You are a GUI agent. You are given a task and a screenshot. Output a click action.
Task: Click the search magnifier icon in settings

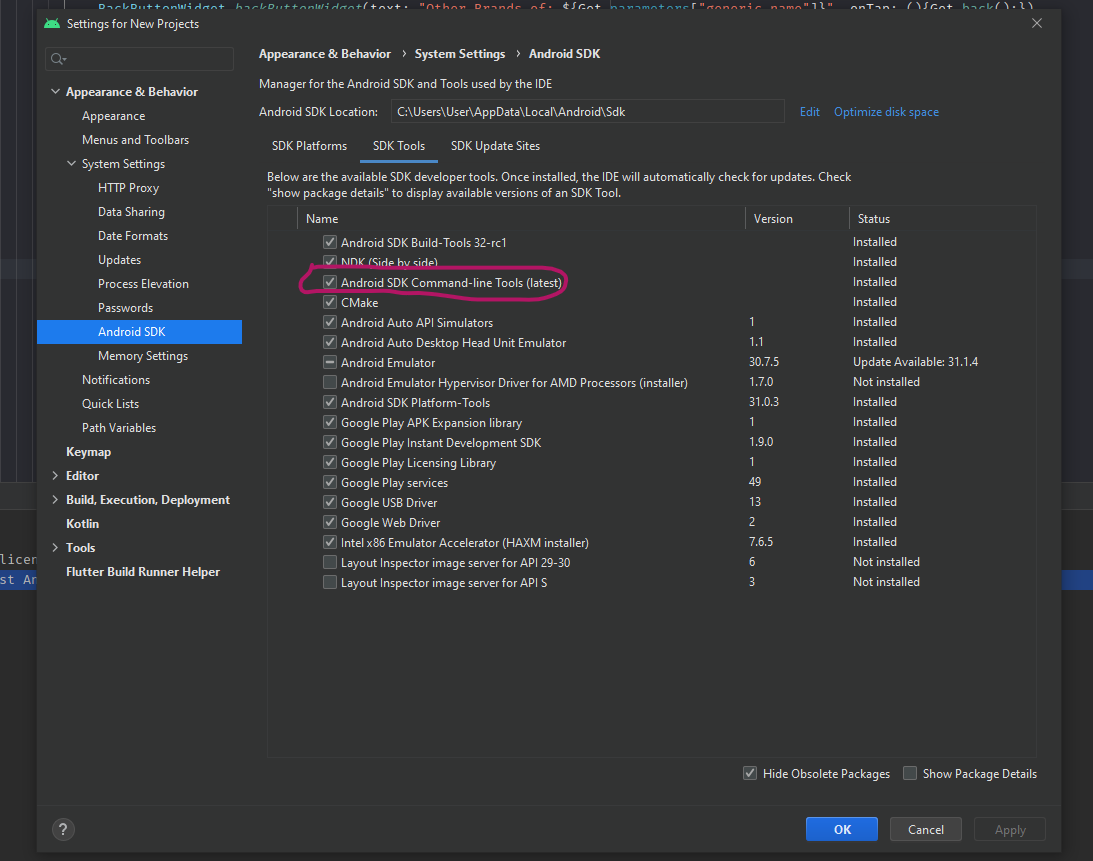58,59
